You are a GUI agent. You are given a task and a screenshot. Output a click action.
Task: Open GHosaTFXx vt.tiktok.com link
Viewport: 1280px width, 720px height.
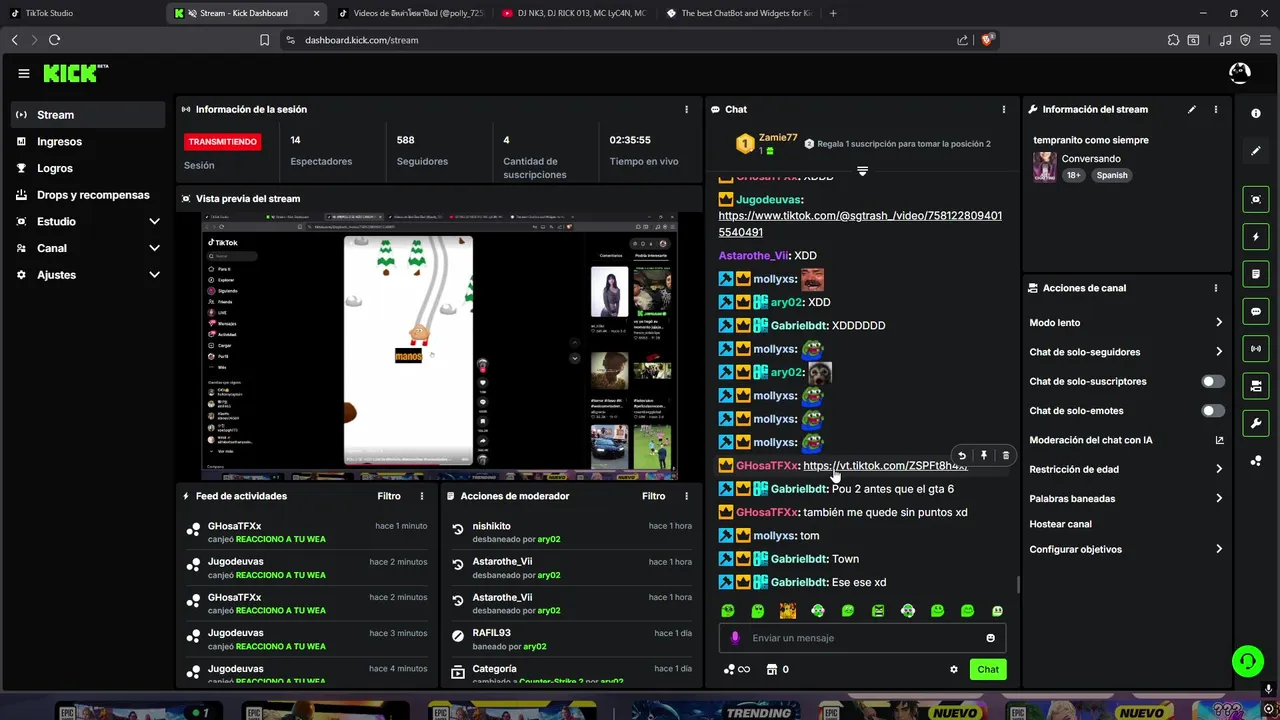tap(885, 466)
